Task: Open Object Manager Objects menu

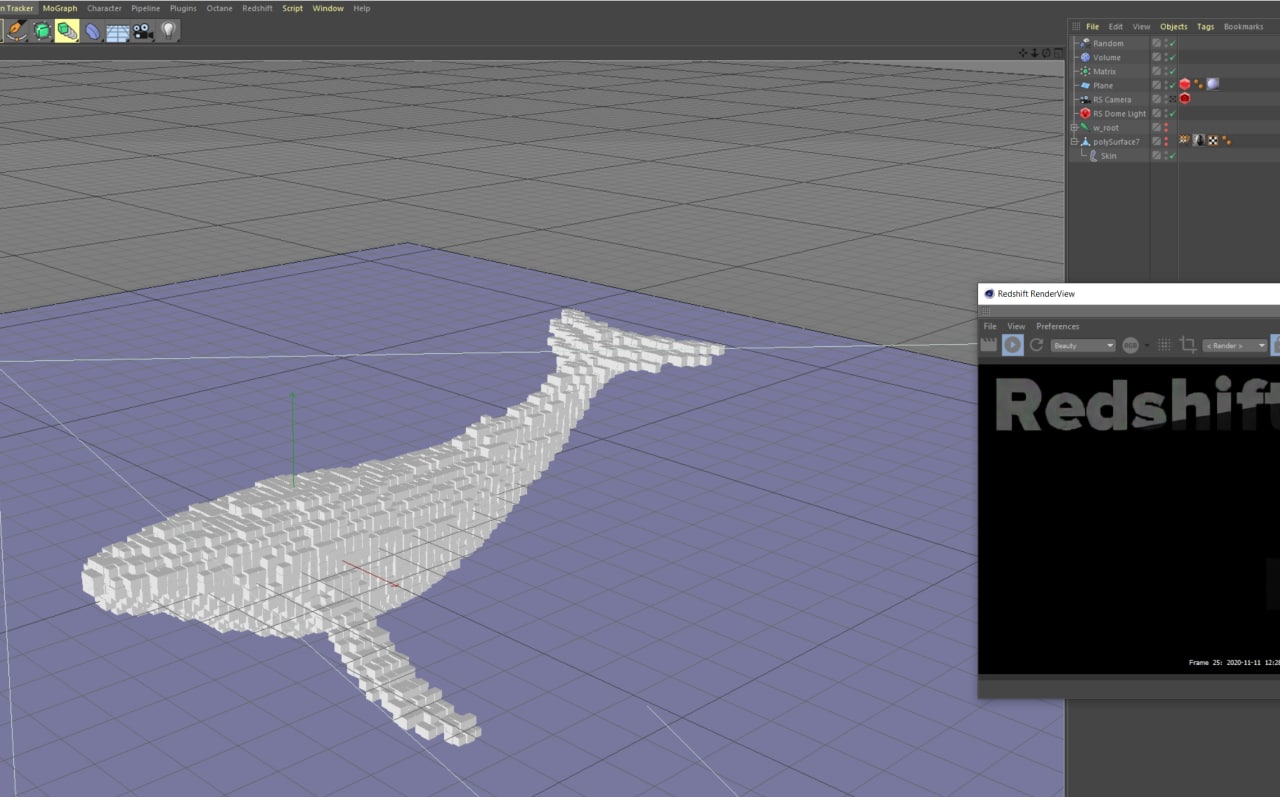Action: tap(1174, 27)
